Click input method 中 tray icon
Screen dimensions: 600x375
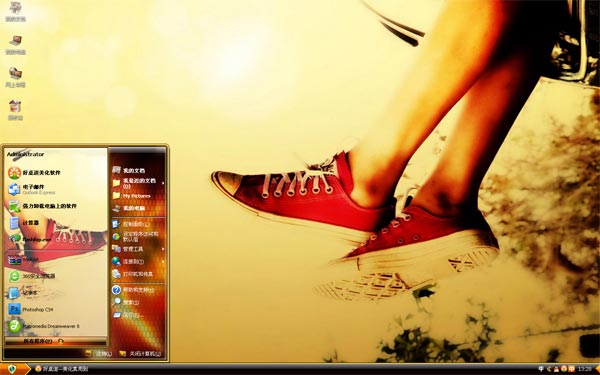[x=541, y=369]
